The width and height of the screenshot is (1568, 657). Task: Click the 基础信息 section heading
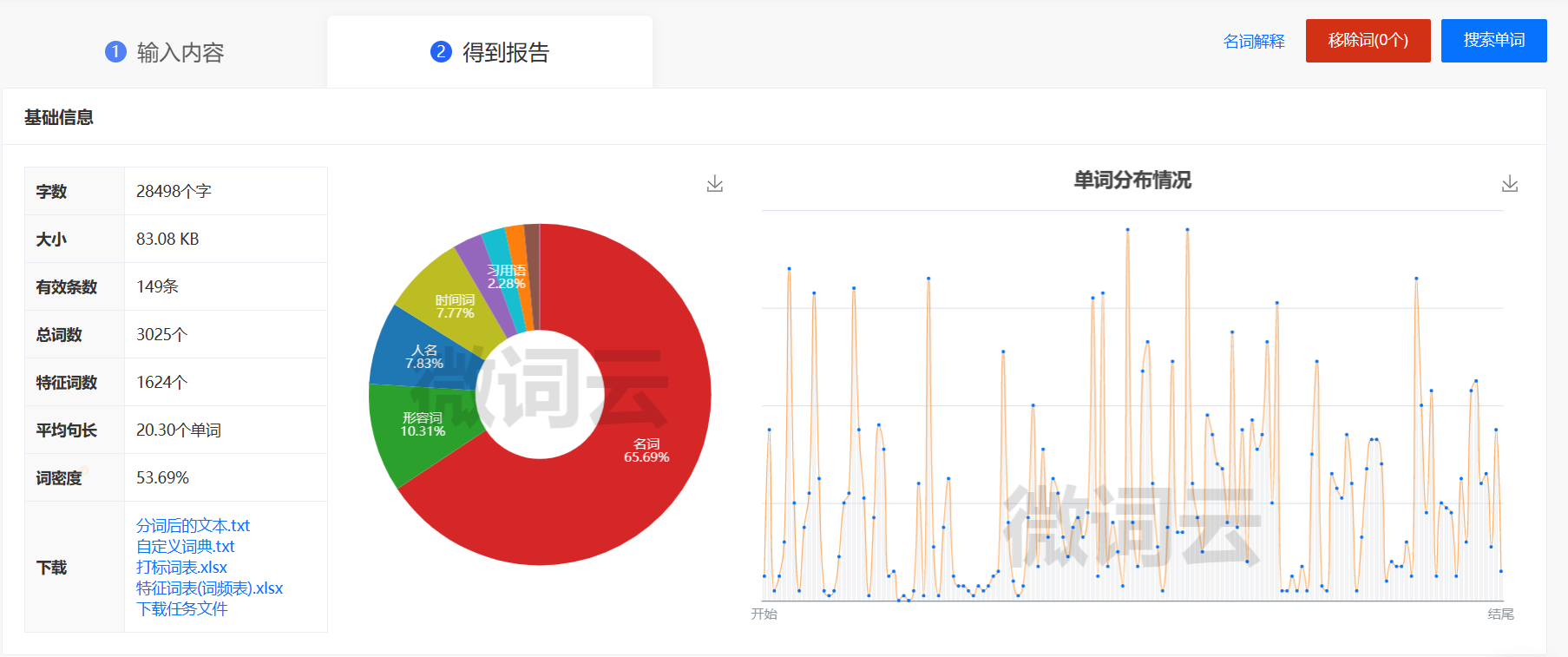[x=59, y=117]
